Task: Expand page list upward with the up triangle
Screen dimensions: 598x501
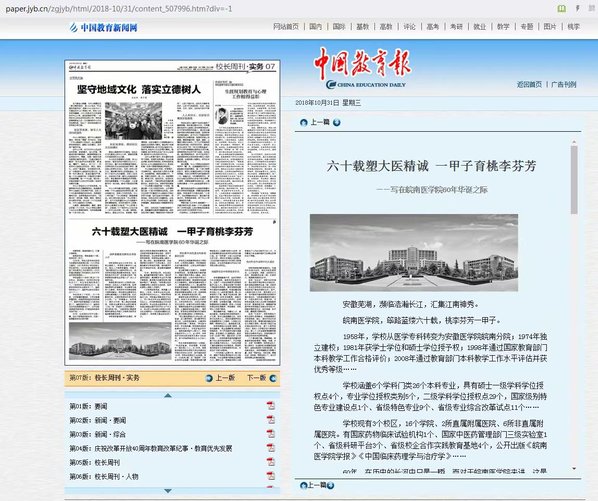Action: (x=168, y=395)
